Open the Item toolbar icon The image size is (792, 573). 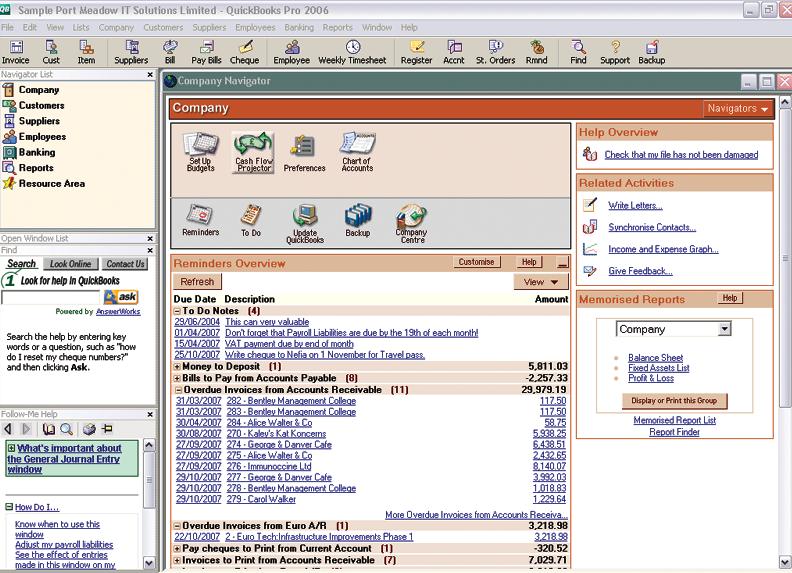click(x=86, y=53)
